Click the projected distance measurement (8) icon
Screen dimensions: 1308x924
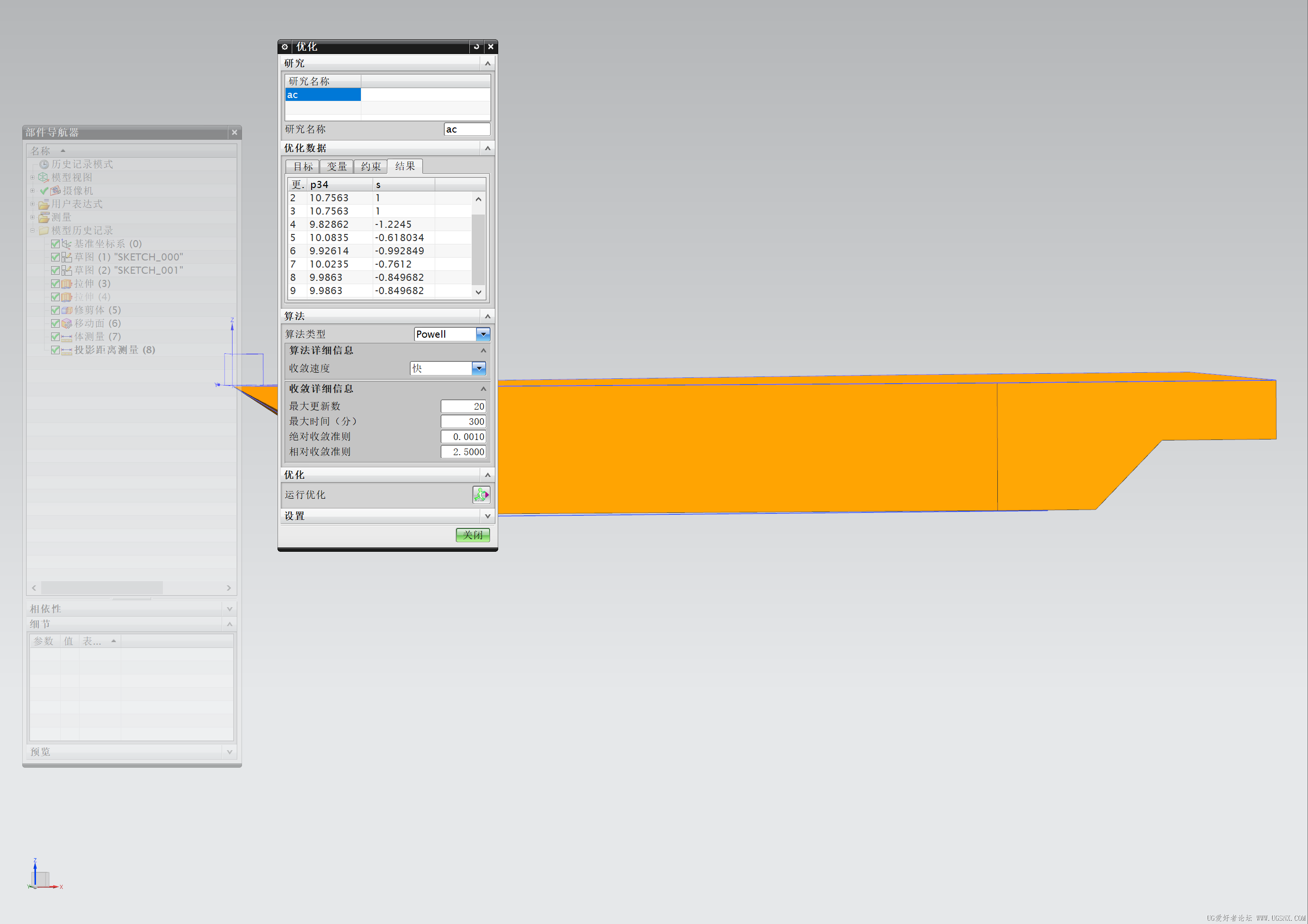[x=67, y=350]
